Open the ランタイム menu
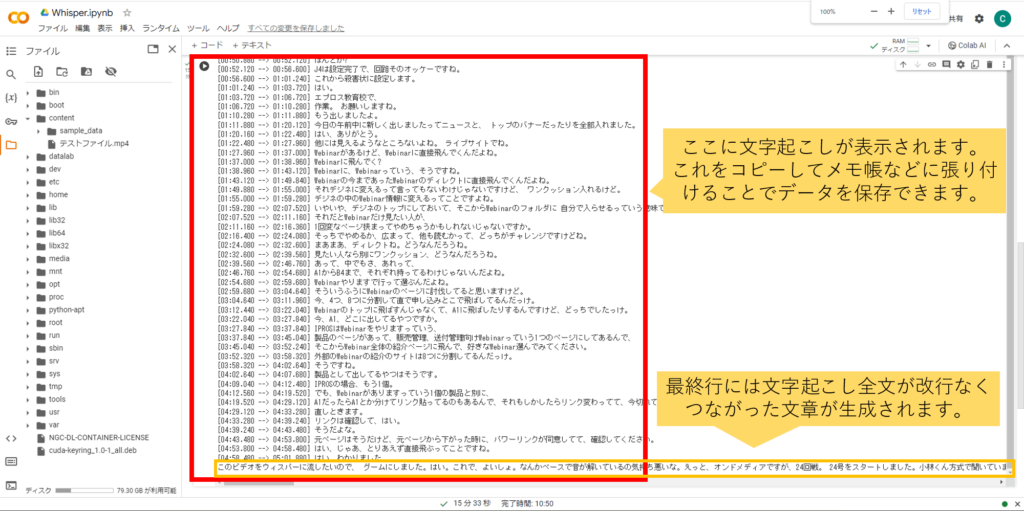 point(162,28)
